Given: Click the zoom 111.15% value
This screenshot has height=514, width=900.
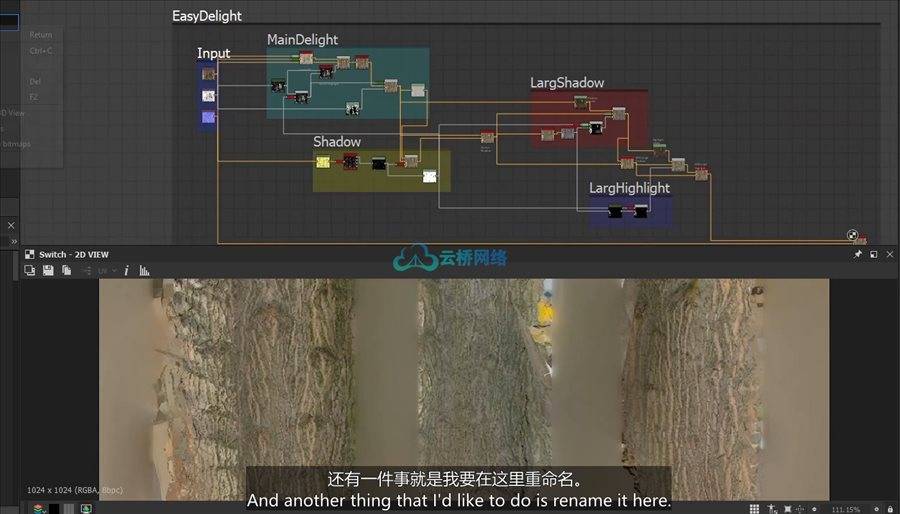Looking at the screenshot, I should [x=845, y=509].
